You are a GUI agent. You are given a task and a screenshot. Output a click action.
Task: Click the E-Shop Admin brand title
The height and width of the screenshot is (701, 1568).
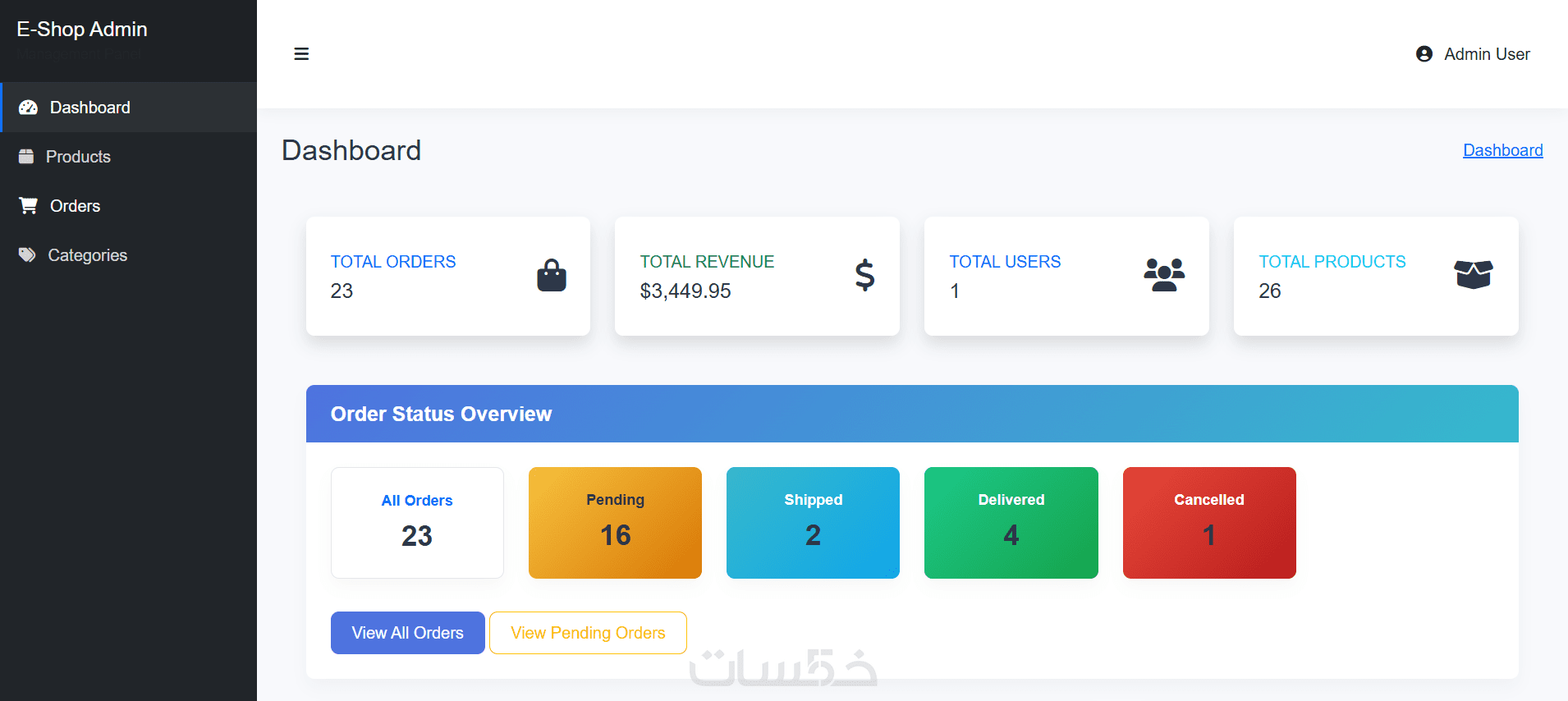(x=82, y=30)
